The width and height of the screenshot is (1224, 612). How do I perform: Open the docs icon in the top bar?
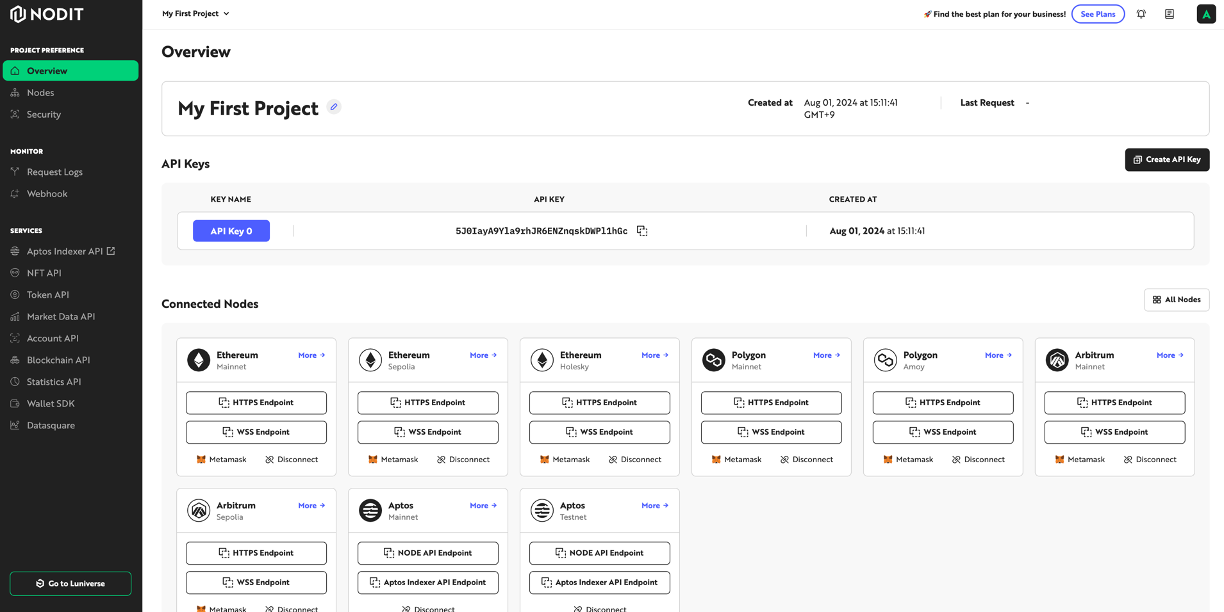pos(1169,14)
